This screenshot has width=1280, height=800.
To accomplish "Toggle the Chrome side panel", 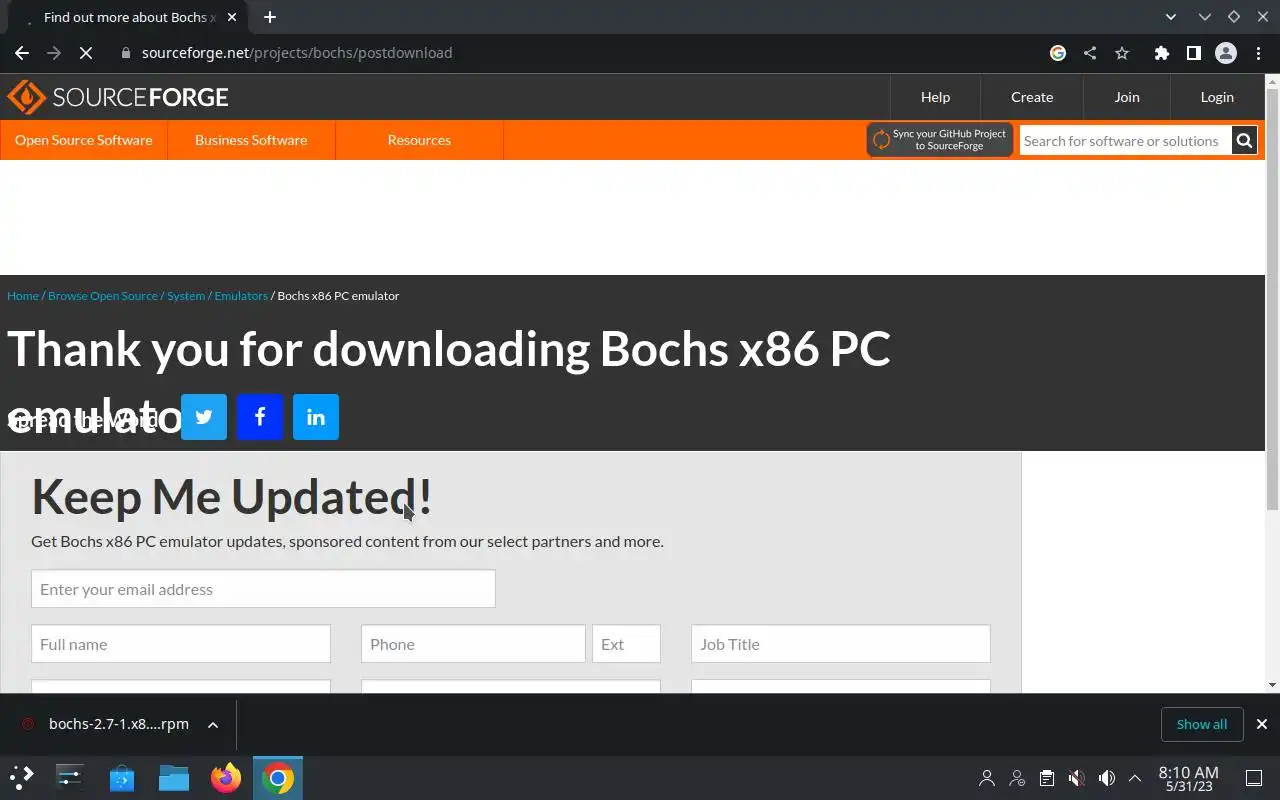I will click(1193, 53).
